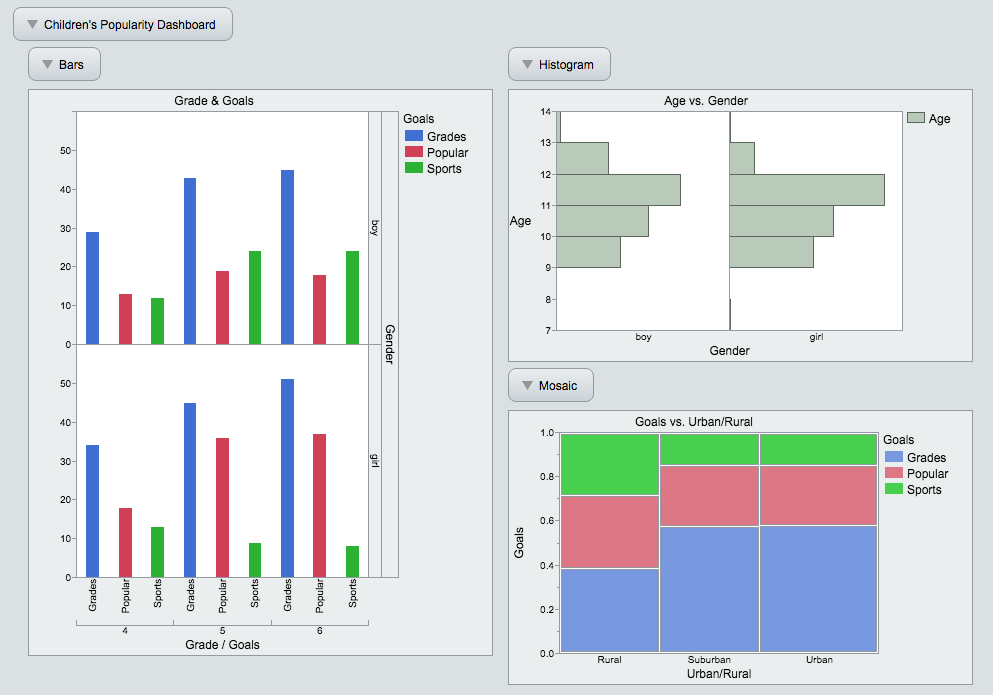Collapse the Mosaic section triangle
This screenshot has height=695, width=993.
coord(526,385)
